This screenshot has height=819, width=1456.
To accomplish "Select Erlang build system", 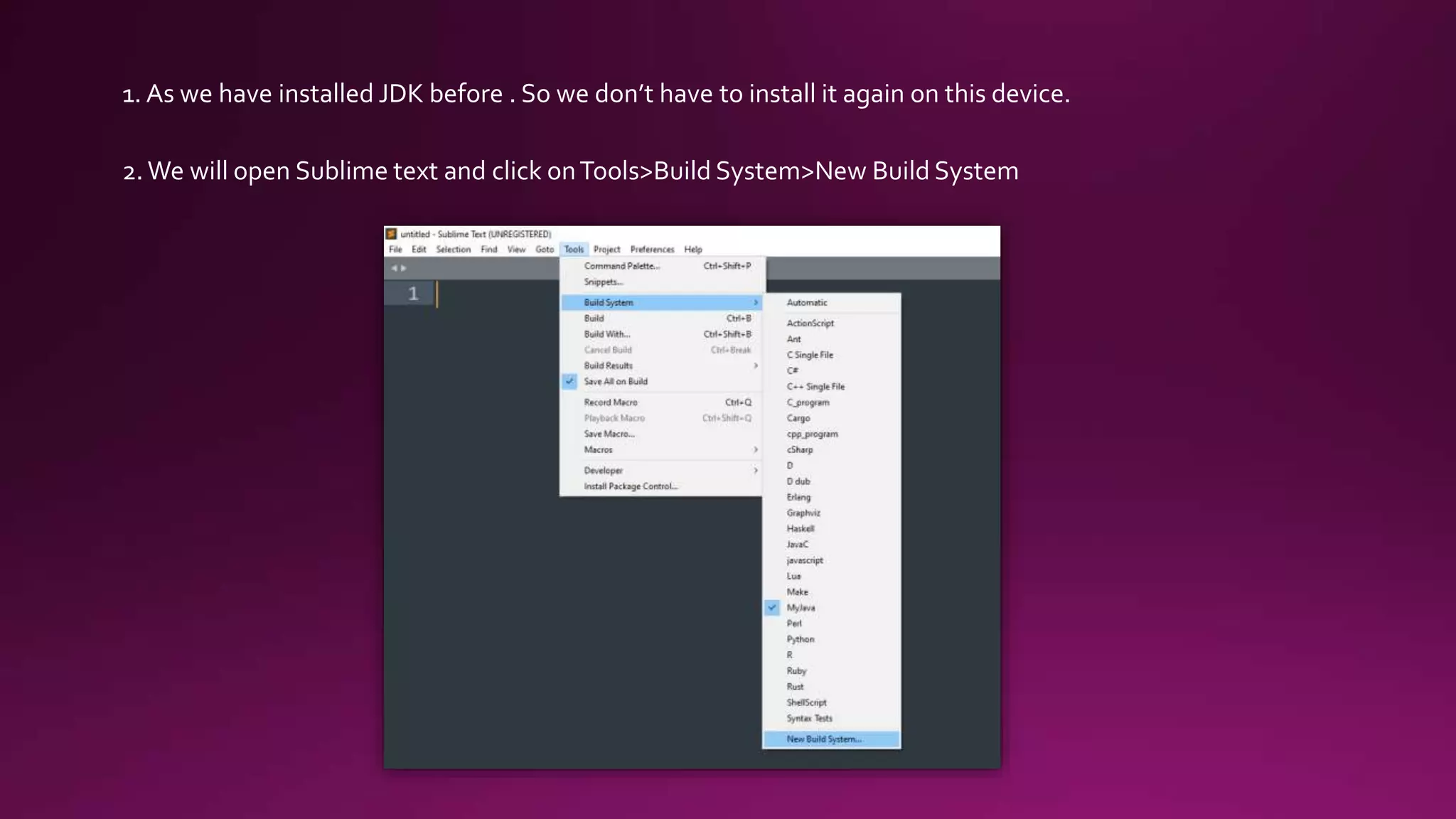I will coord(832,497).
